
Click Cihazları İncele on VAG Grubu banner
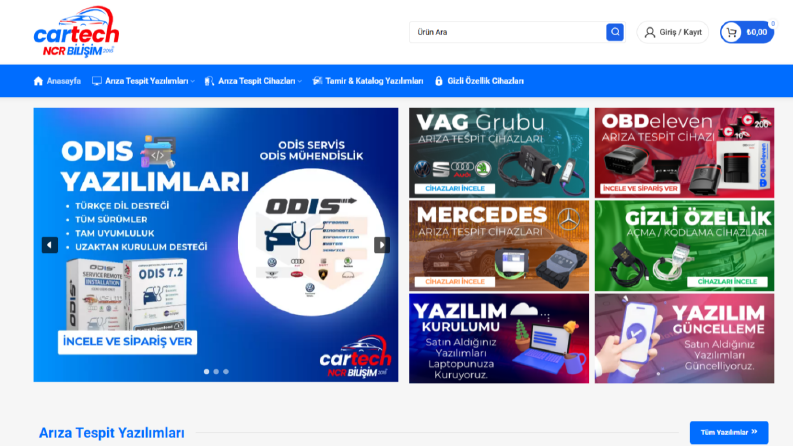point(455,188)
